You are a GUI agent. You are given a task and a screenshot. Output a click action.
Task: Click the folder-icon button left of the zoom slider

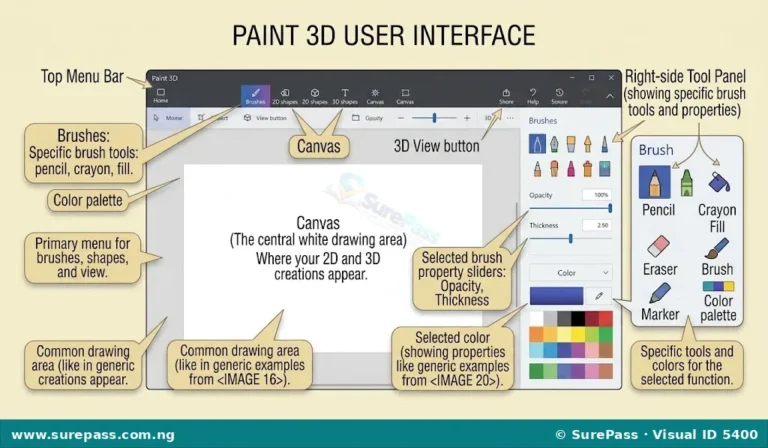click(x=367, y=118)
